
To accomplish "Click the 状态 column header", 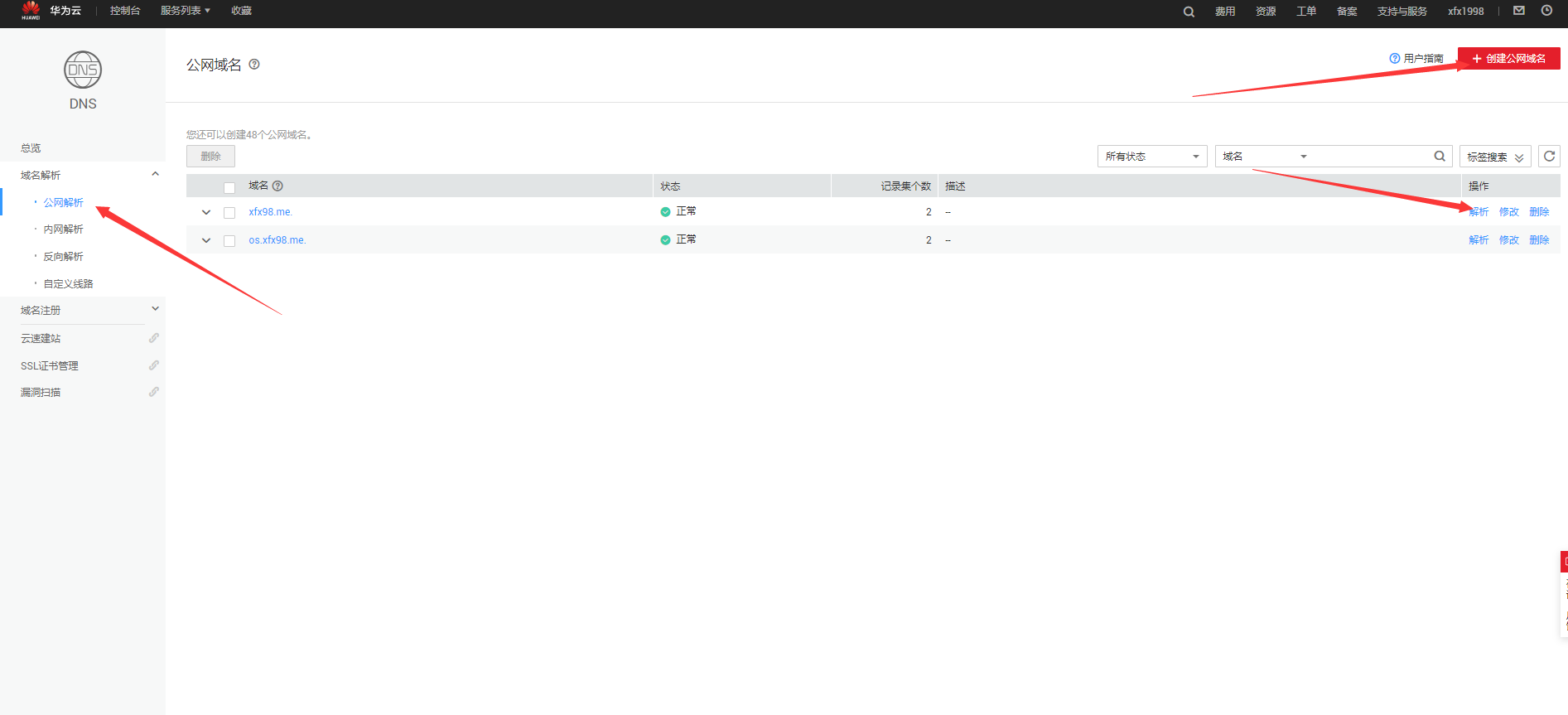I will pyautogui.click(x=670, y=186).
